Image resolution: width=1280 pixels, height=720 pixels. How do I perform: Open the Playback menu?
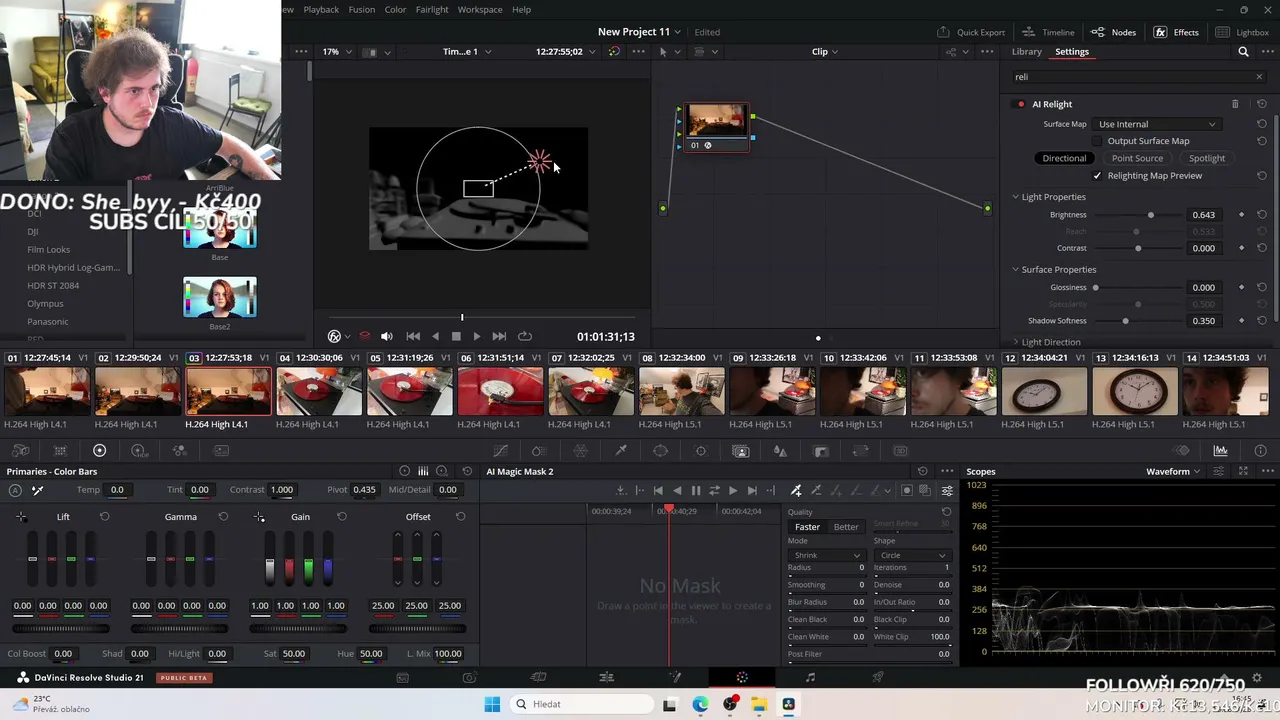click(x=321, y=10)
